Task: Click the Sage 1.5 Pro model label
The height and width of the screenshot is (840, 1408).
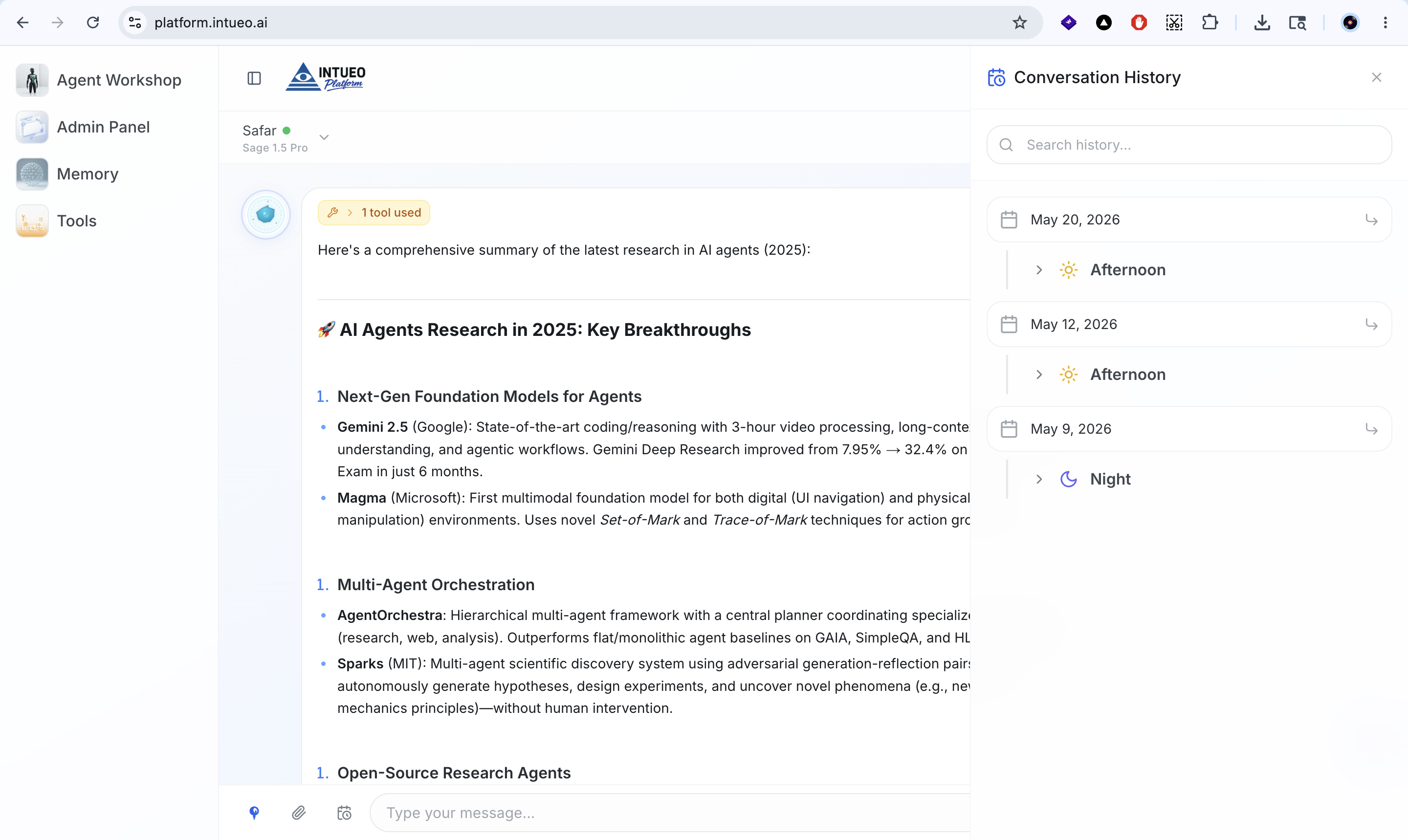Action: click(275, 148)
